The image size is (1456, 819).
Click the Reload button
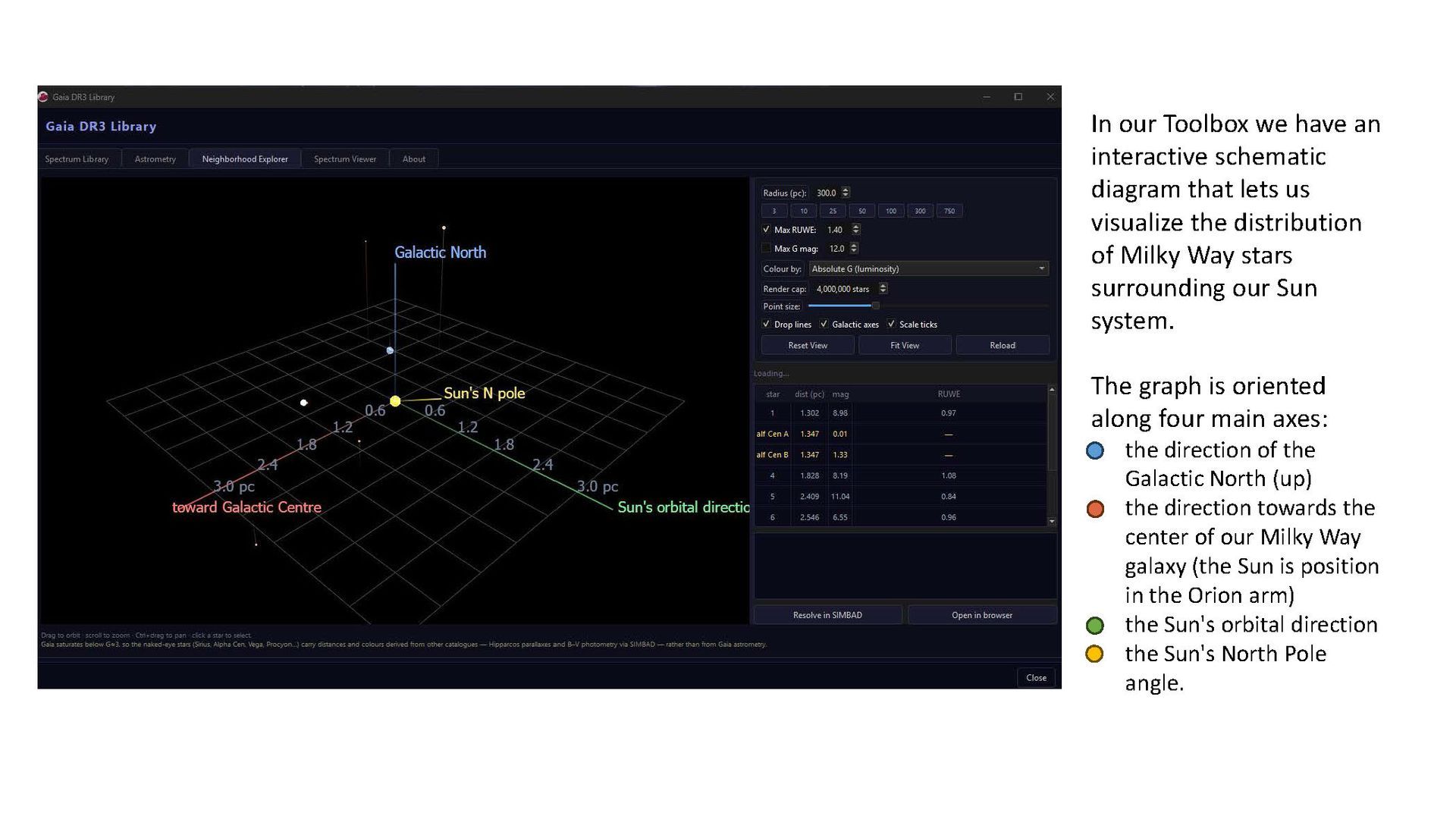(1003, 345)
